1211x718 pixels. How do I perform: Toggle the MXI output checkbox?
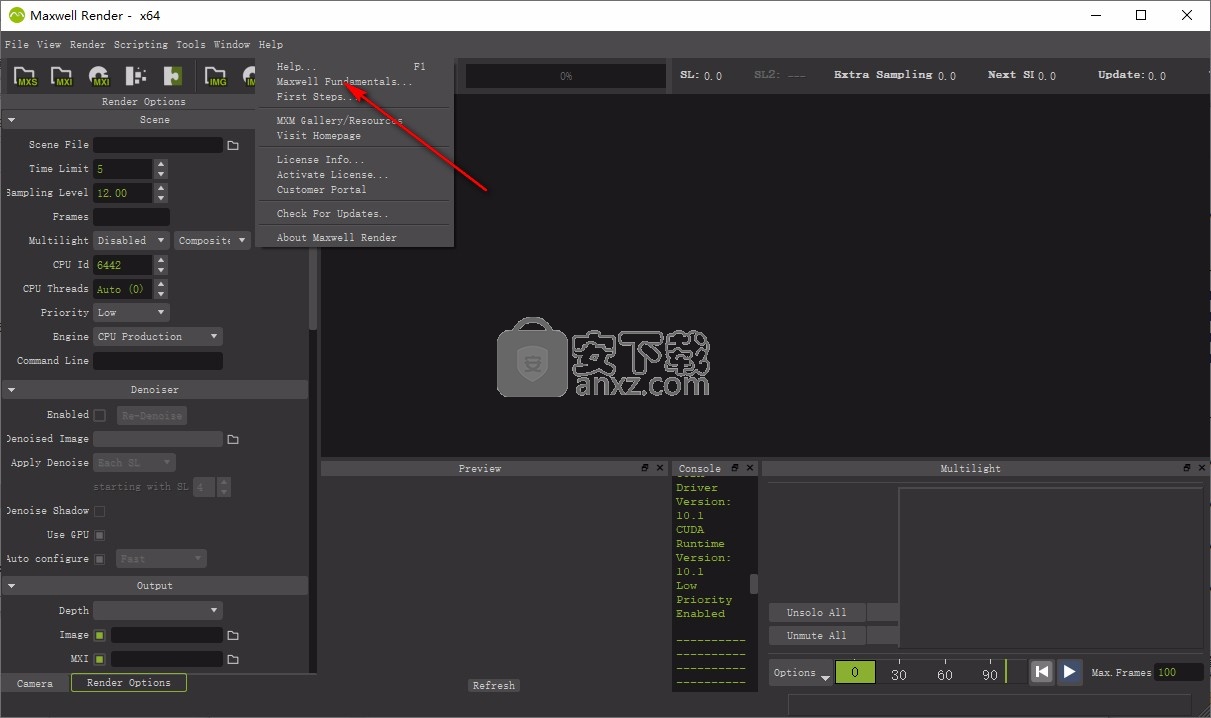click(x=100, y=659)
